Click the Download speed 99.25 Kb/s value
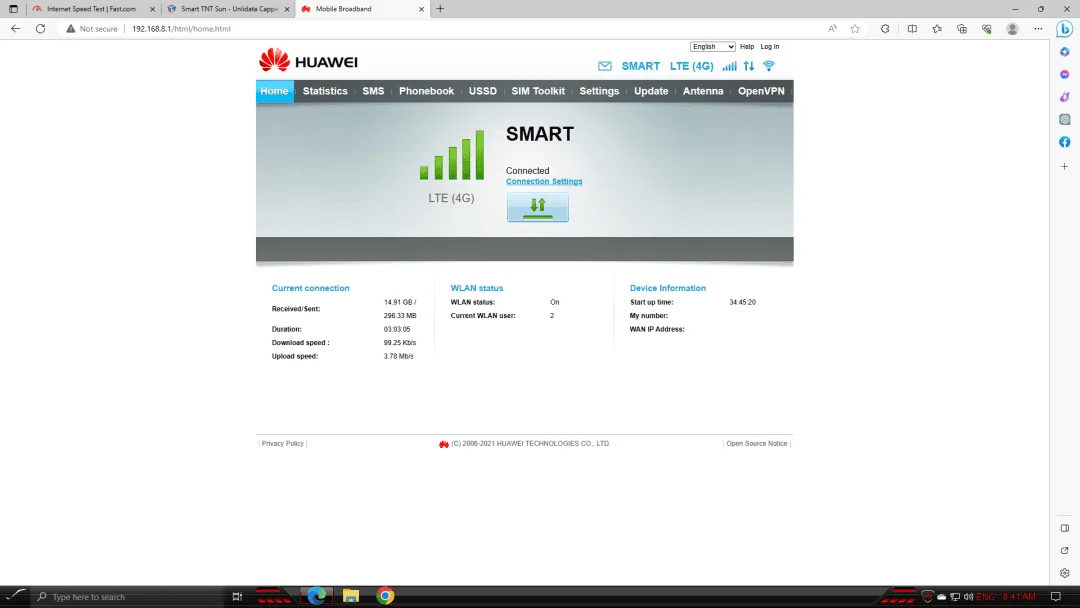This screenshot has width=1080, height=608. point(400,343)
